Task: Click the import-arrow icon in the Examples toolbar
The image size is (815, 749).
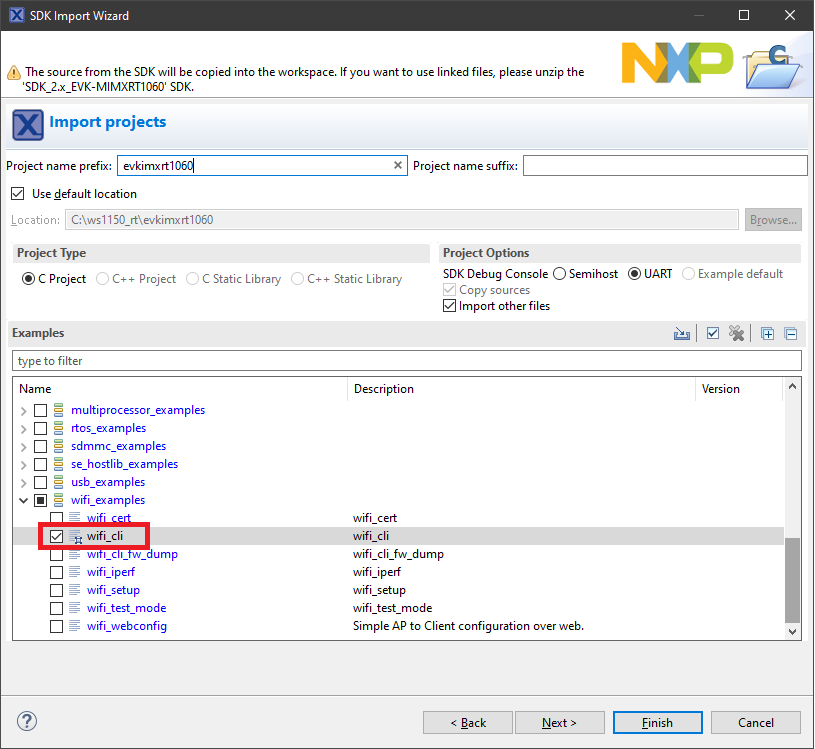Action: (682, 333)
